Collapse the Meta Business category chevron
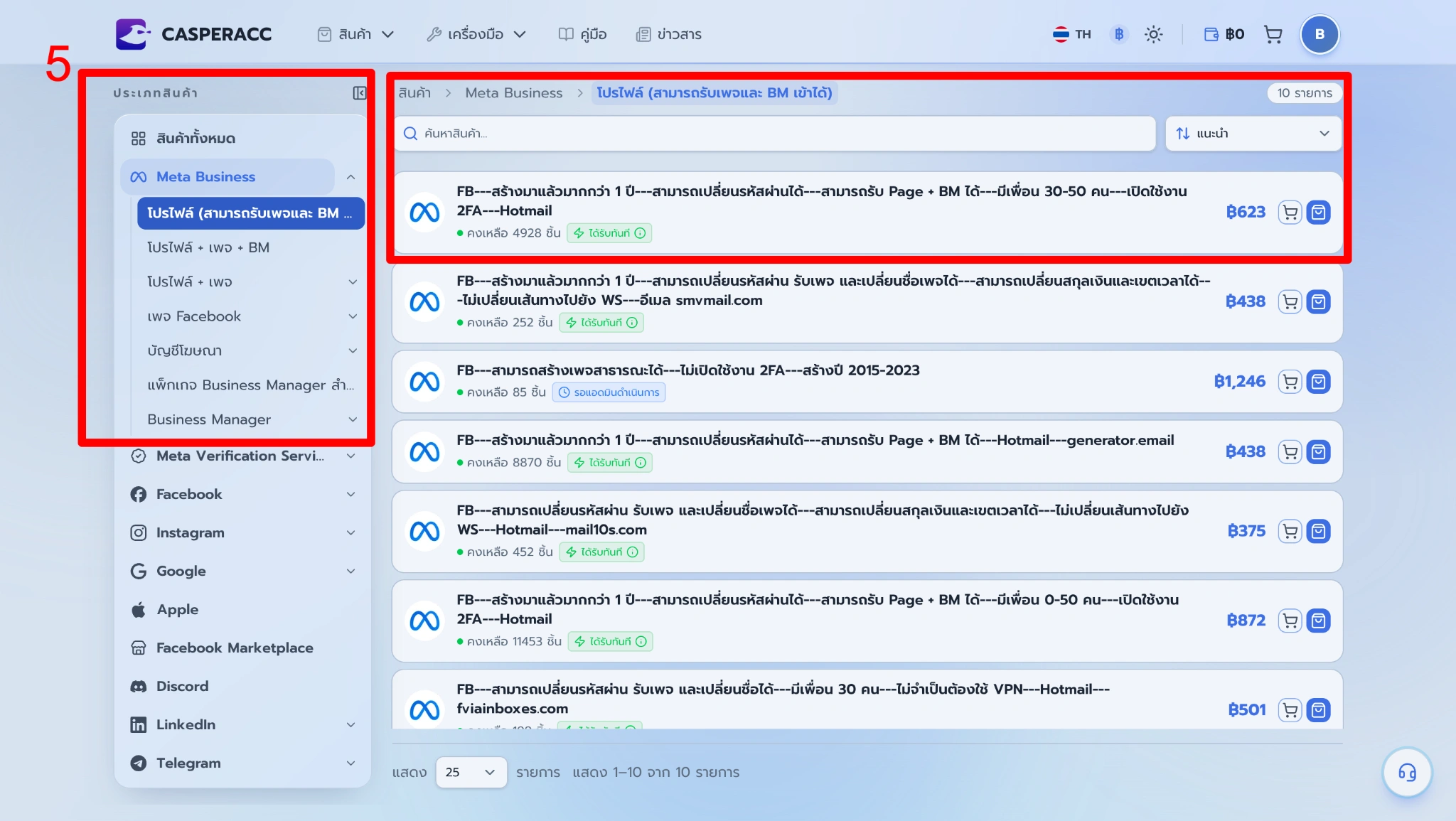Viewport: 1456px width, 821px height. 351,177
